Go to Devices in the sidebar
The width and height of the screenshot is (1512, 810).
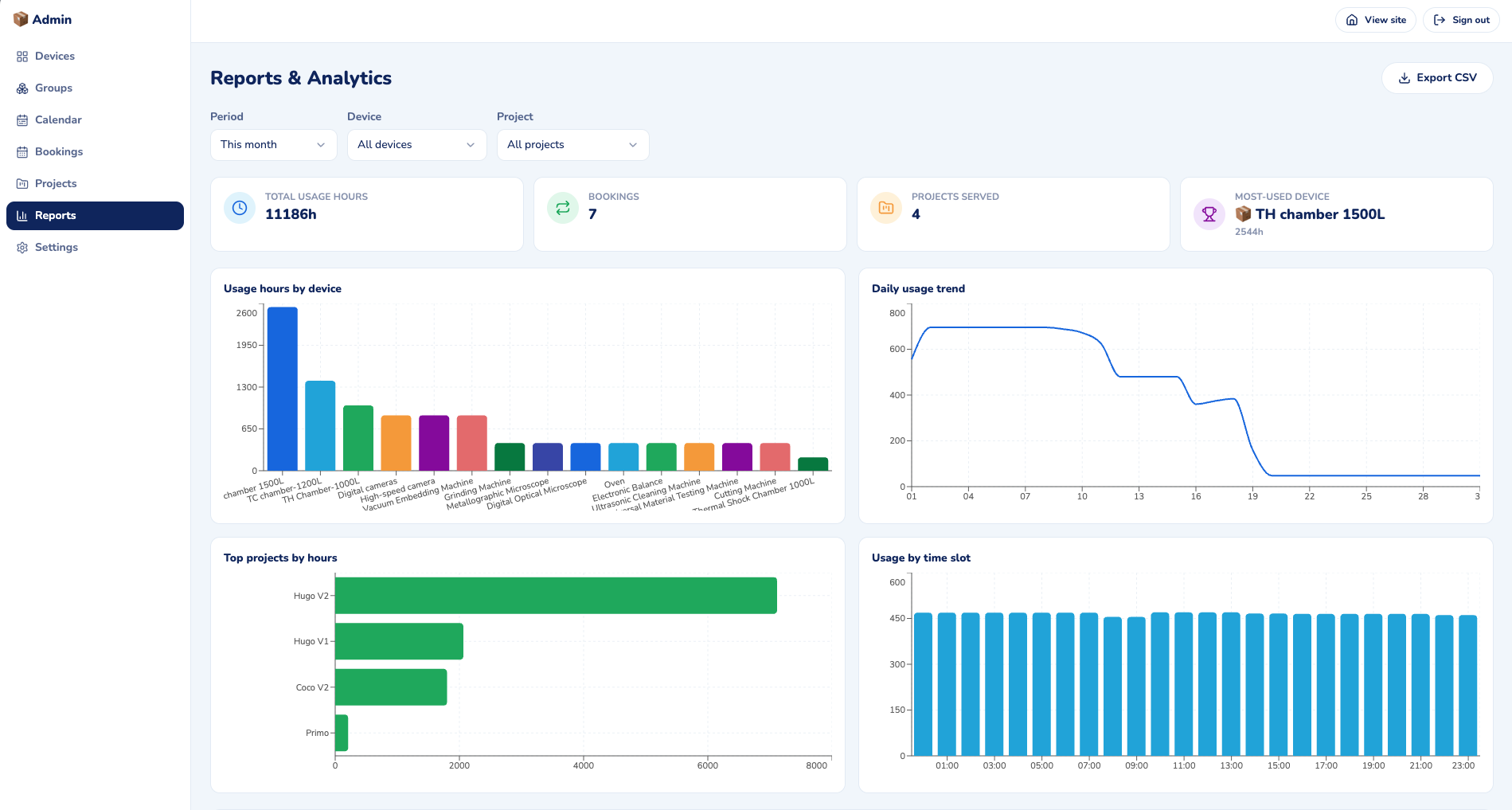(x=95, y=57)
